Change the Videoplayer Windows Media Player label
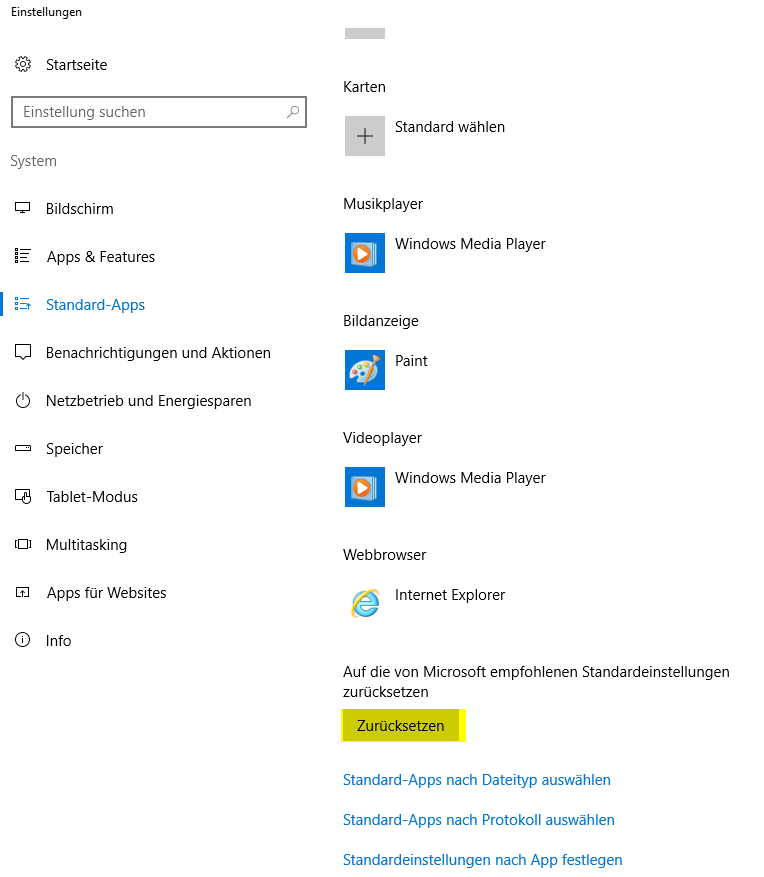The height and width of the screenshot is (877, 764). (470, 478)
